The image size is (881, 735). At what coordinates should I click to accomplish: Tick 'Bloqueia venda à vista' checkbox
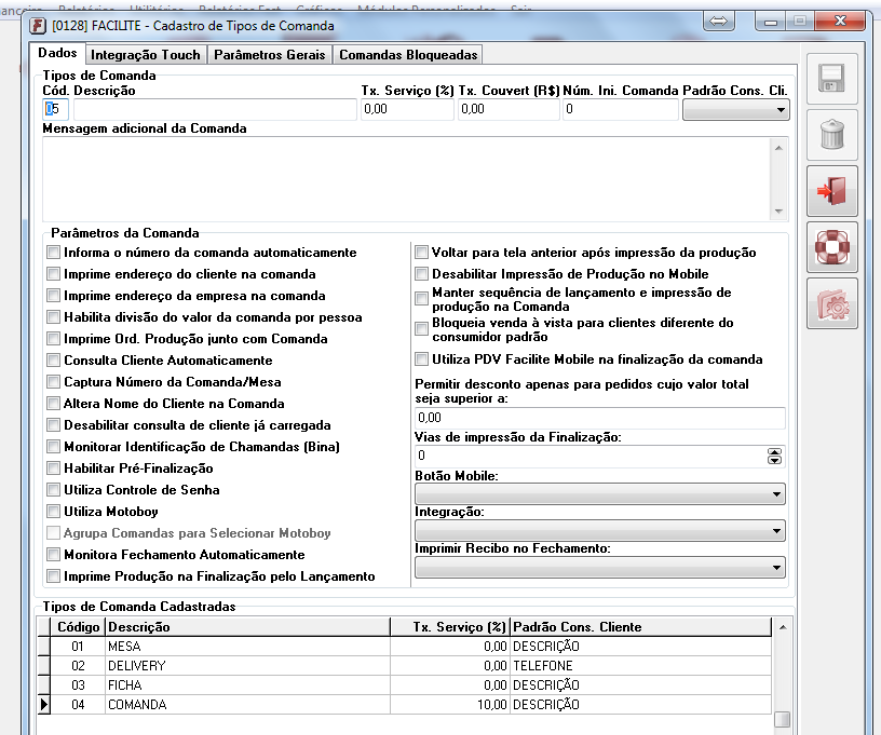(x=421, y=329)
